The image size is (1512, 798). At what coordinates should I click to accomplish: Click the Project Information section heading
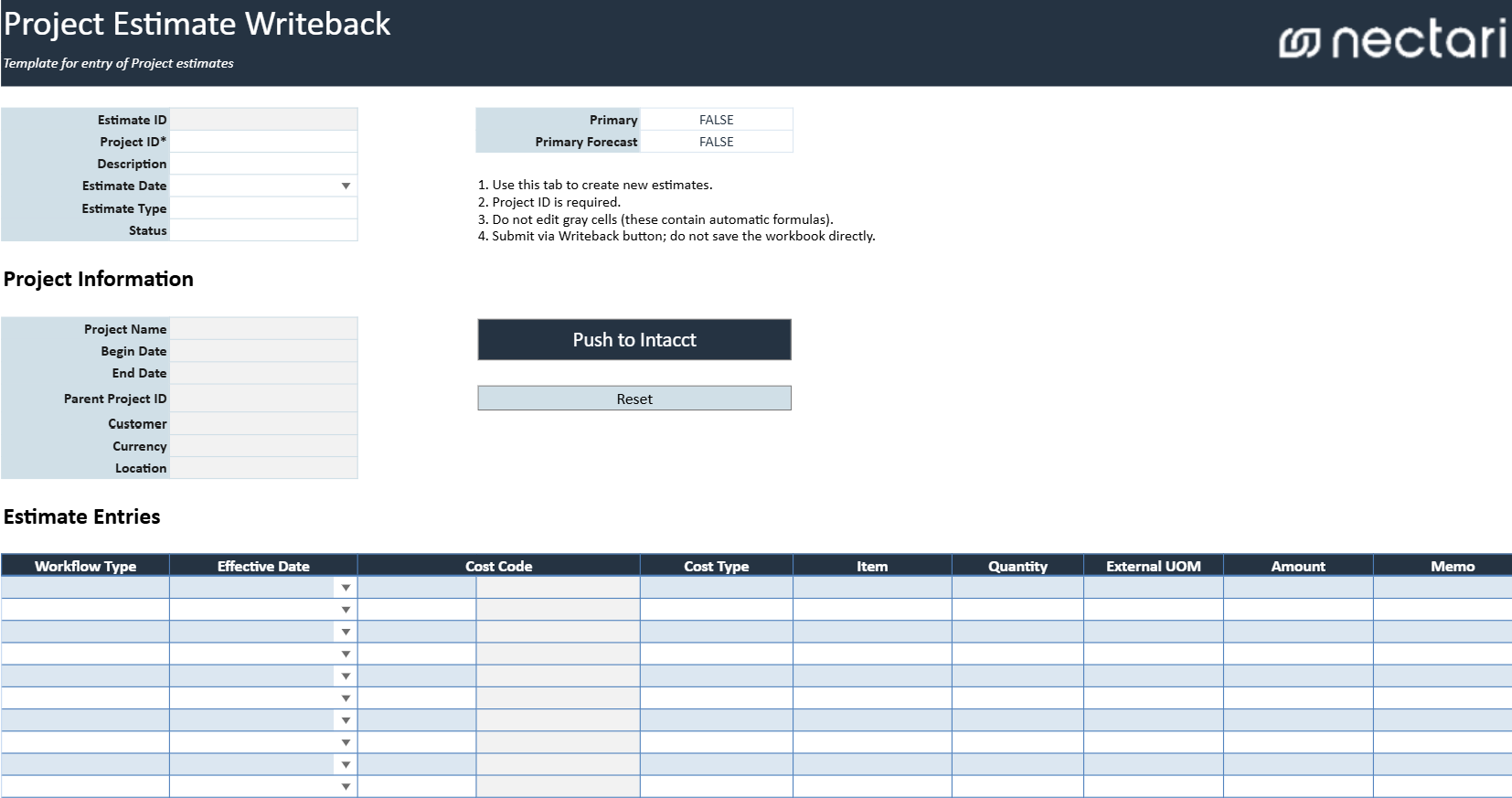tap(99, 279)
